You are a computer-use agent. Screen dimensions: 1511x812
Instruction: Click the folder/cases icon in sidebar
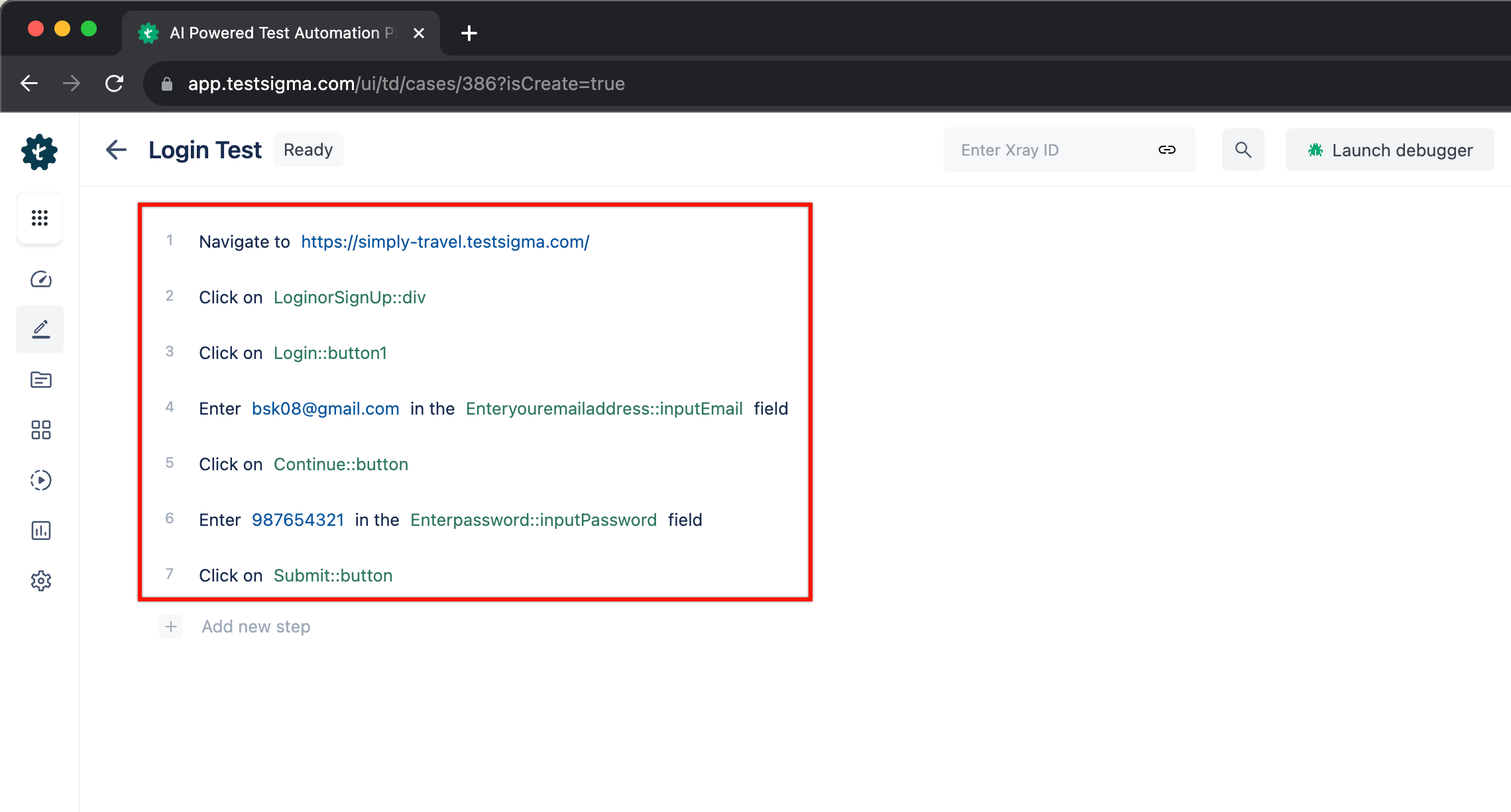click(40, 380)
